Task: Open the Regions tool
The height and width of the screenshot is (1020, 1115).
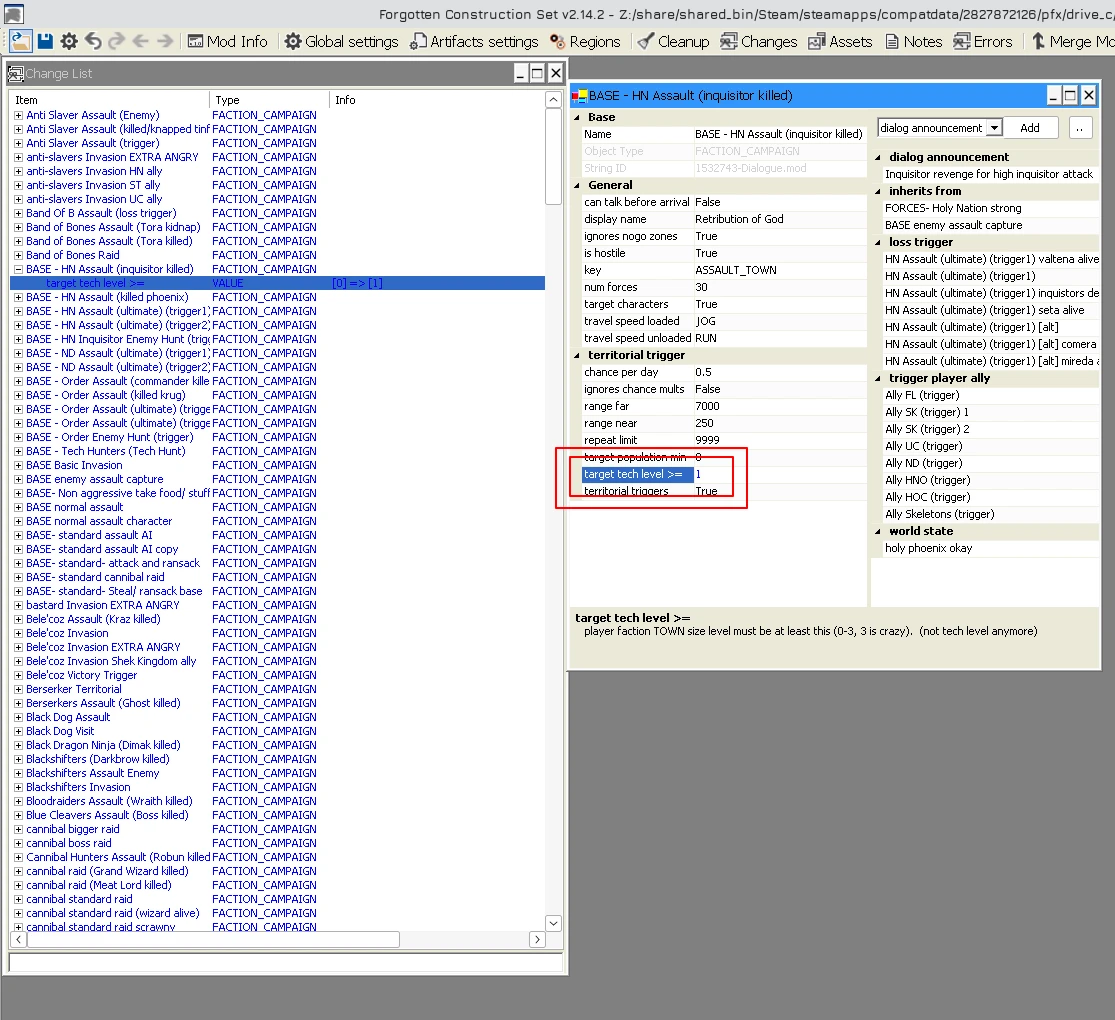Action: click(x=585, y=41)
